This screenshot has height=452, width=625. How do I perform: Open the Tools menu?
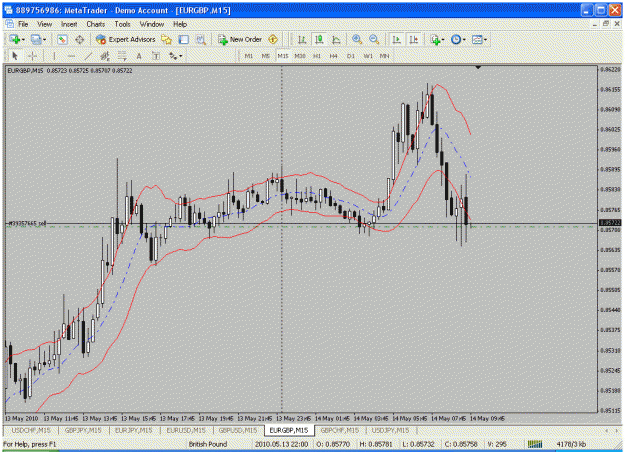pos(122,24)
